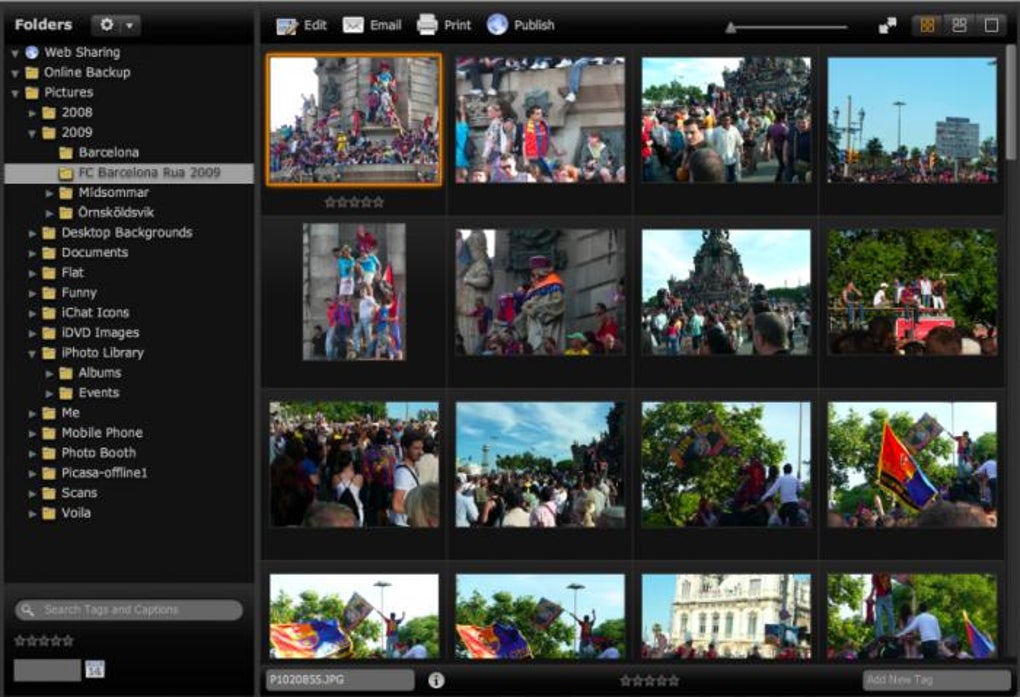Collapse the iPhoto Library folder

pyautogui.click(x=32, y=354)
